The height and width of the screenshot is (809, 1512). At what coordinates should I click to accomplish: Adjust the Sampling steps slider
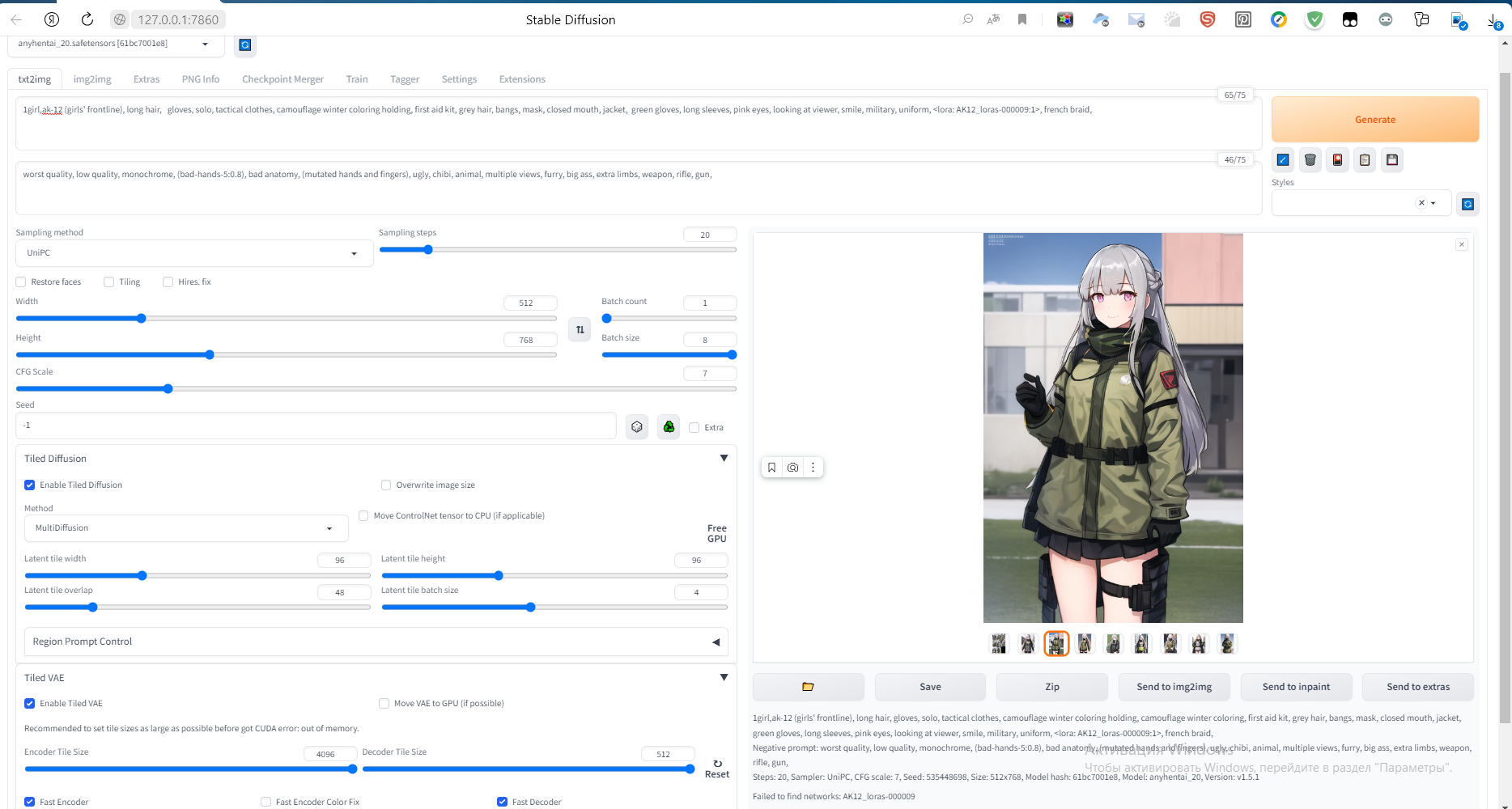pyautogui.click(x=558, y=249)
